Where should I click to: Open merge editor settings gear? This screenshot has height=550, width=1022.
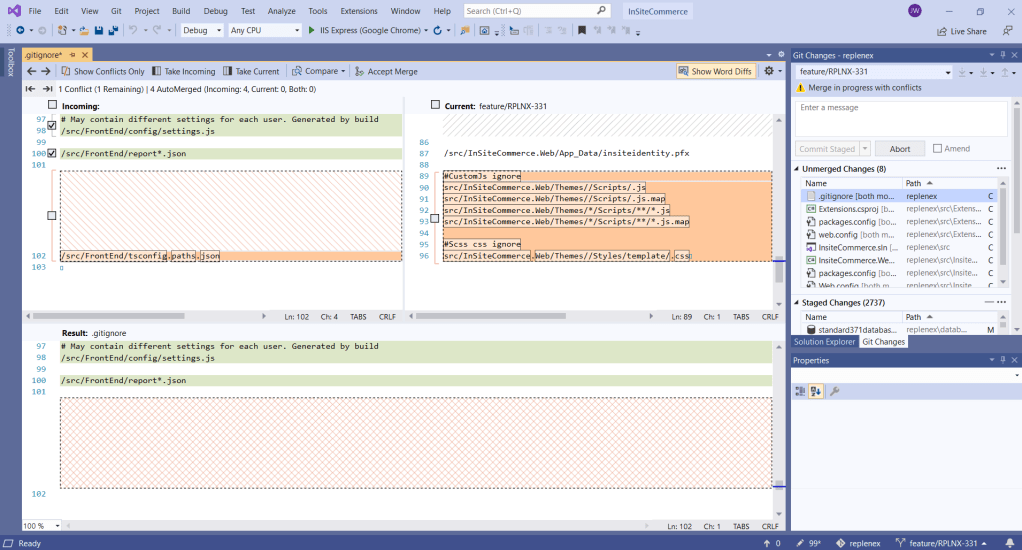click(768, 71)
